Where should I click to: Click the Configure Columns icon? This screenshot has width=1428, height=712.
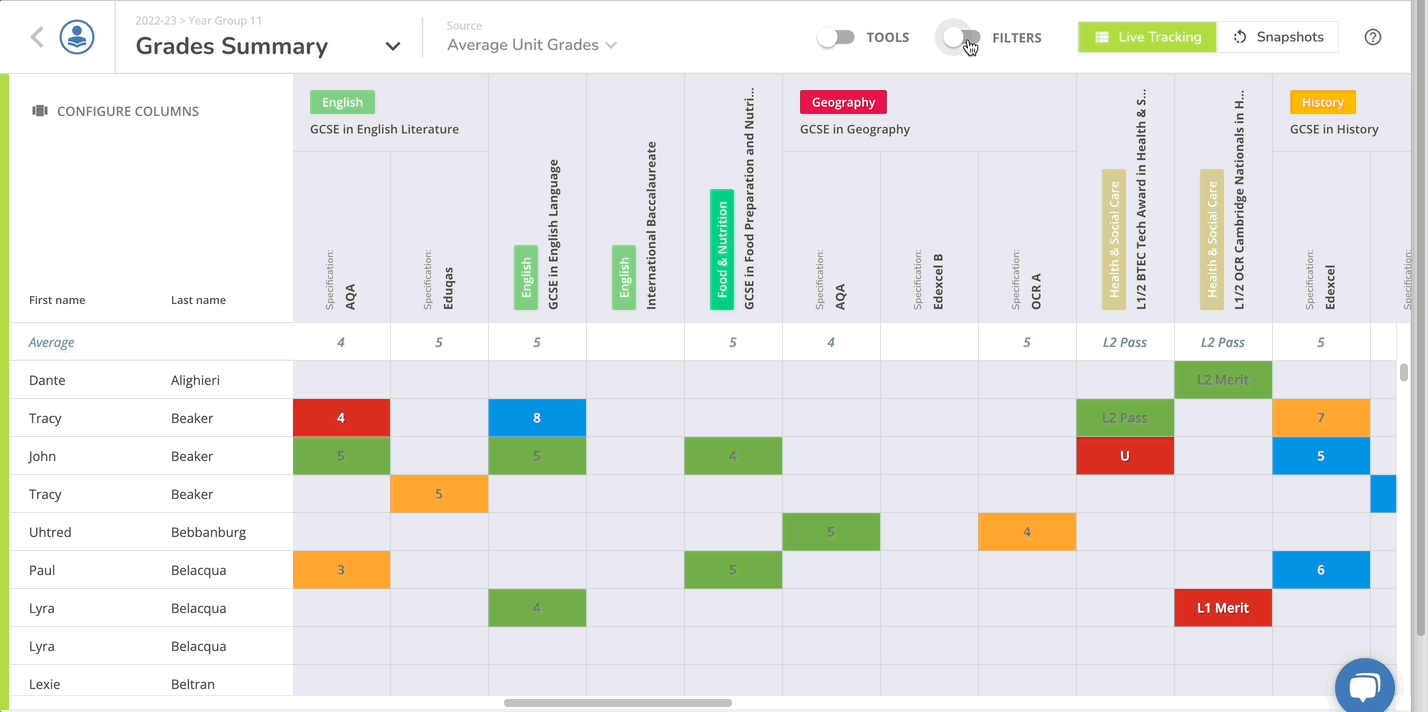click(x=40, y=111)
